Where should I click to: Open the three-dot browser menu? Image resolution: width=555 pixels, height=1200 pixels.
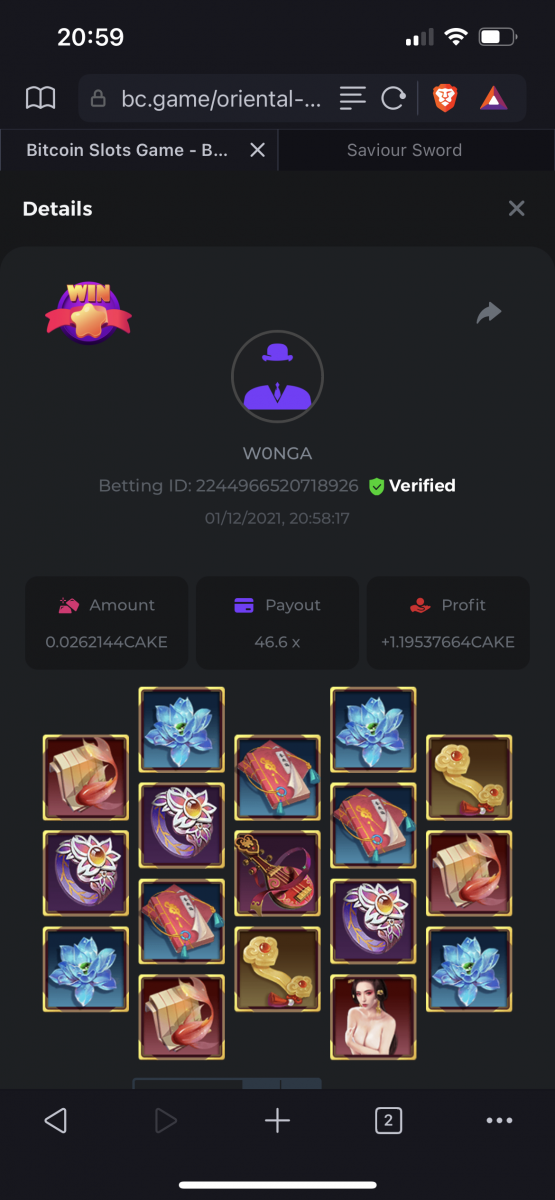click(x=499, y=1121)
